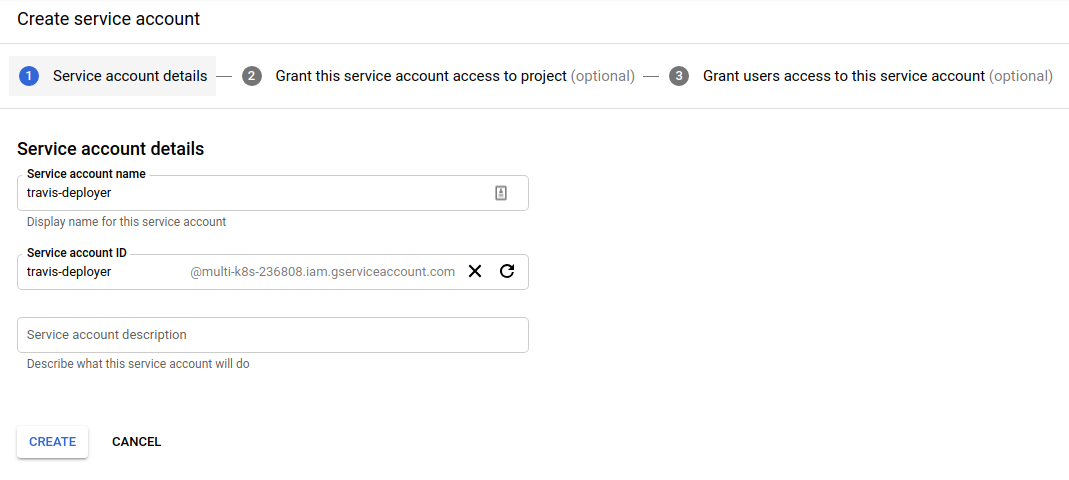Focus the Service account ID field
The image size is (1069, 480).
[x=273, y=272]
